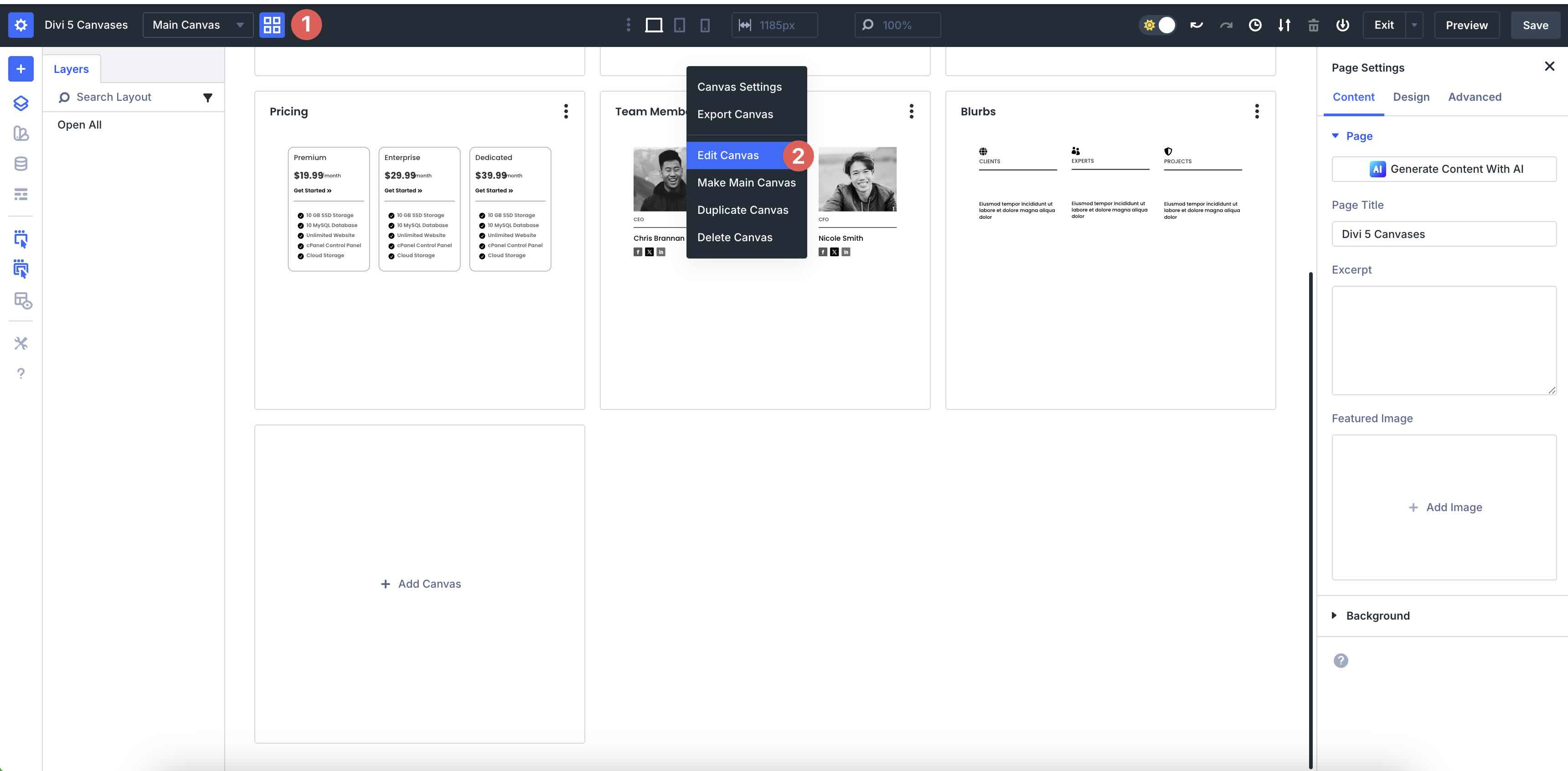The width and height of the screenshot is (1568, 771).
Task: Open the editing history clock icon
Action: (1254, 25)
